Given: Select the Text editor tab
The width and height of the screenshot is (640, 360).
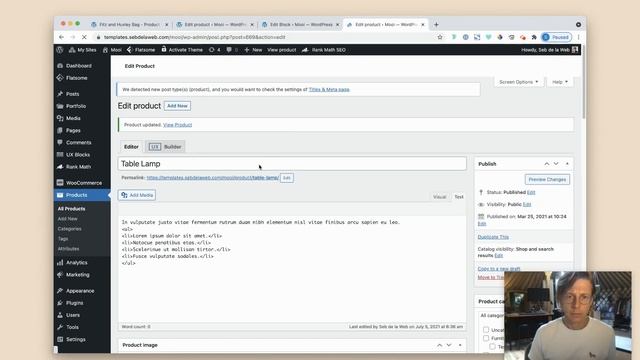Looking at the screenshot, I should click(x=459, y=197).
